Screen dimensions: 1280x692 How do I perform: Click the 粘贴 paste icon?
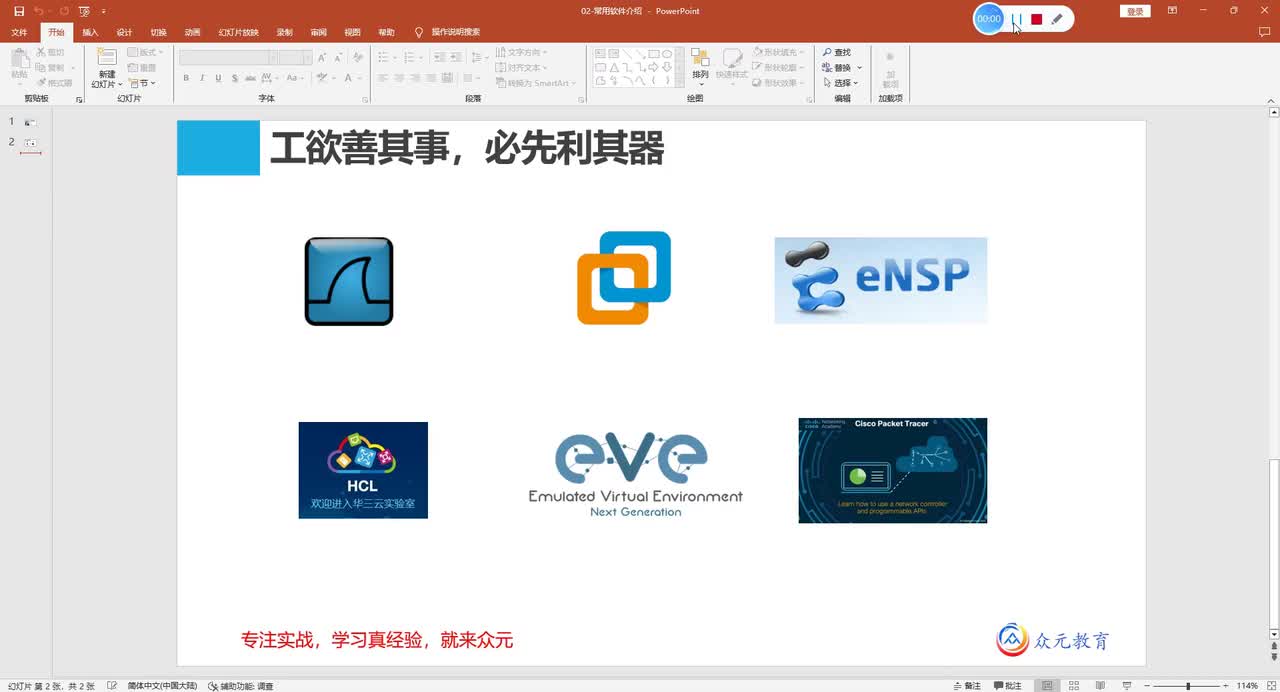19,58
